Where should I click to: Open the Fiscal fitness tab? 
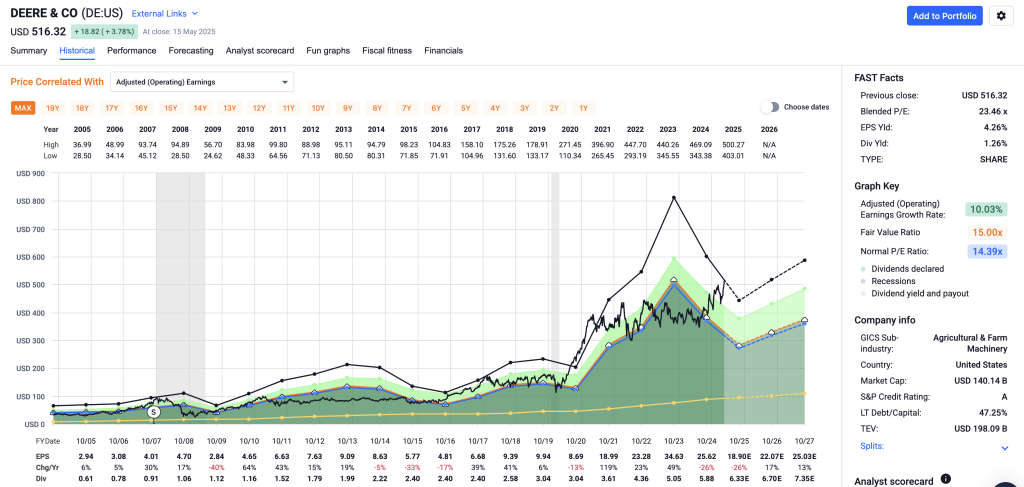386,50
